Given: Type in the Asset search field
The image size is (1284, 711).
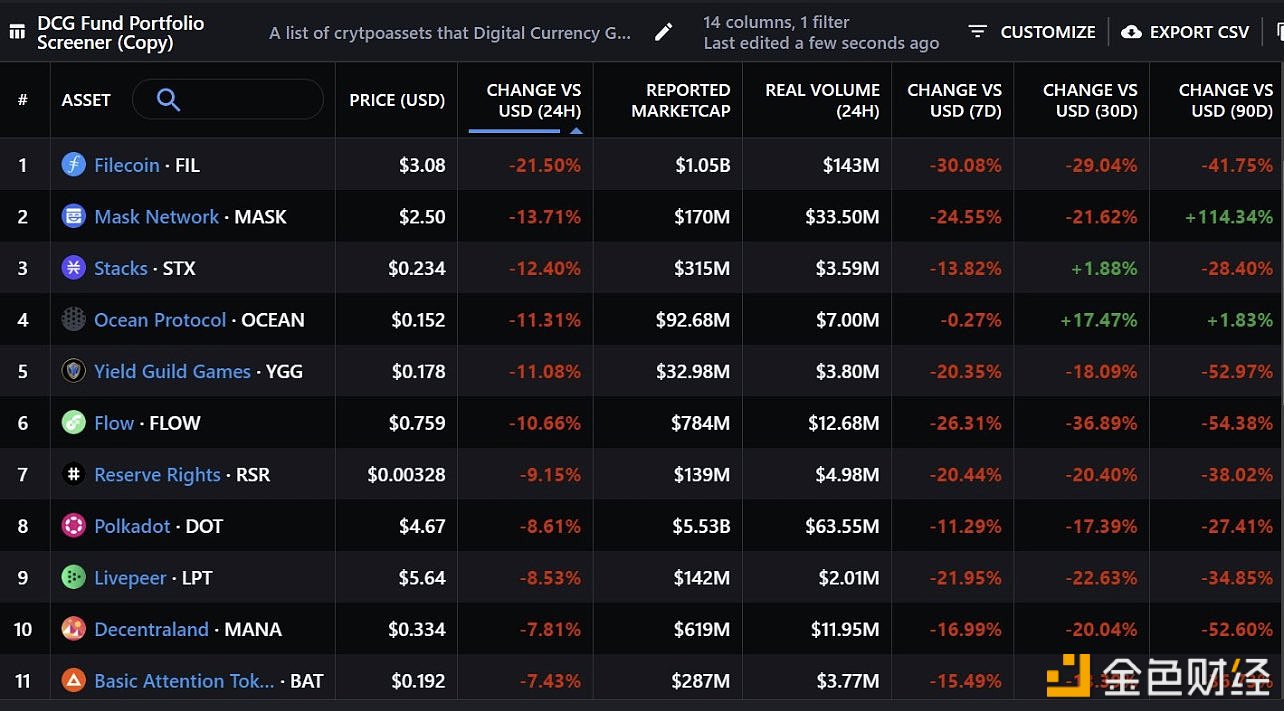Looking at the screenshot, I should [245, 100].
